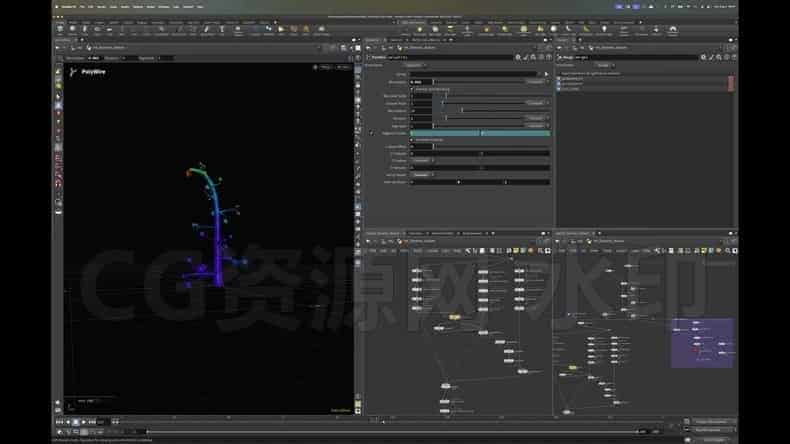
Task: Jump to first frame in playbar
Action: pyautogui.click(x=59, y=422)
